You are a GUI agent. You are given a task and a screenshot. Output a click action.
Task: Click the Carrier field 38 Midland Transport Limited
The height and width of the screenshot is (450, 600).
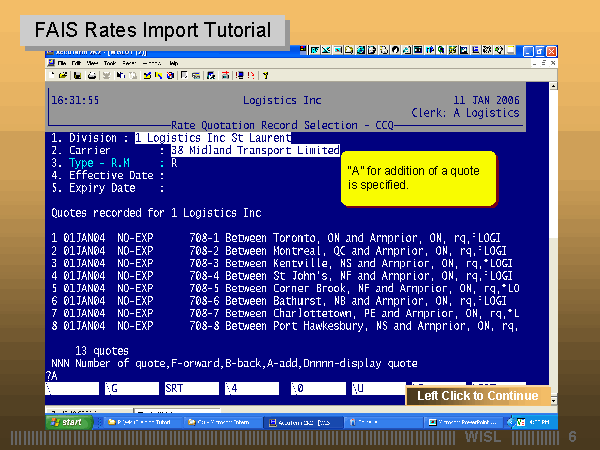(x=255, y=150)
